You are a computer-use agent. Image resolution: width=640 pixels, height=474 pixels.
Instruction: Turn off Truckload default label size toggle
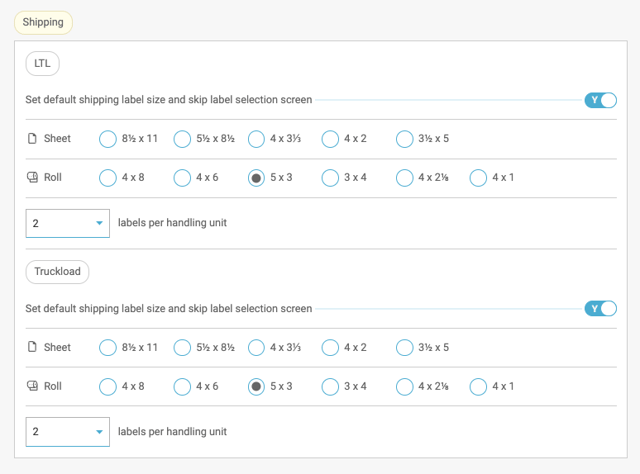click(600, 308)
